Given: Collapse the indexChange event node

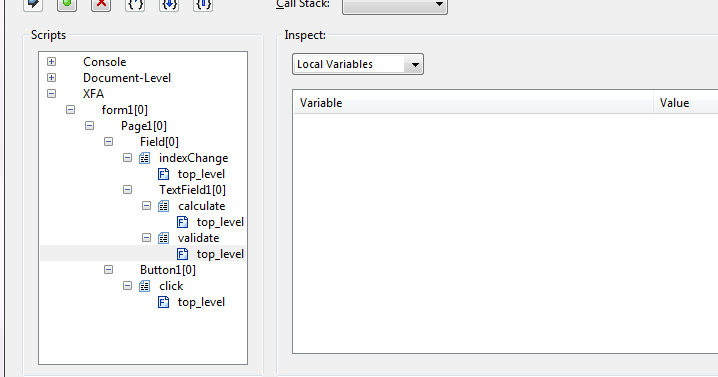Looking at the screenshot, I should click(x=128, y=158).
